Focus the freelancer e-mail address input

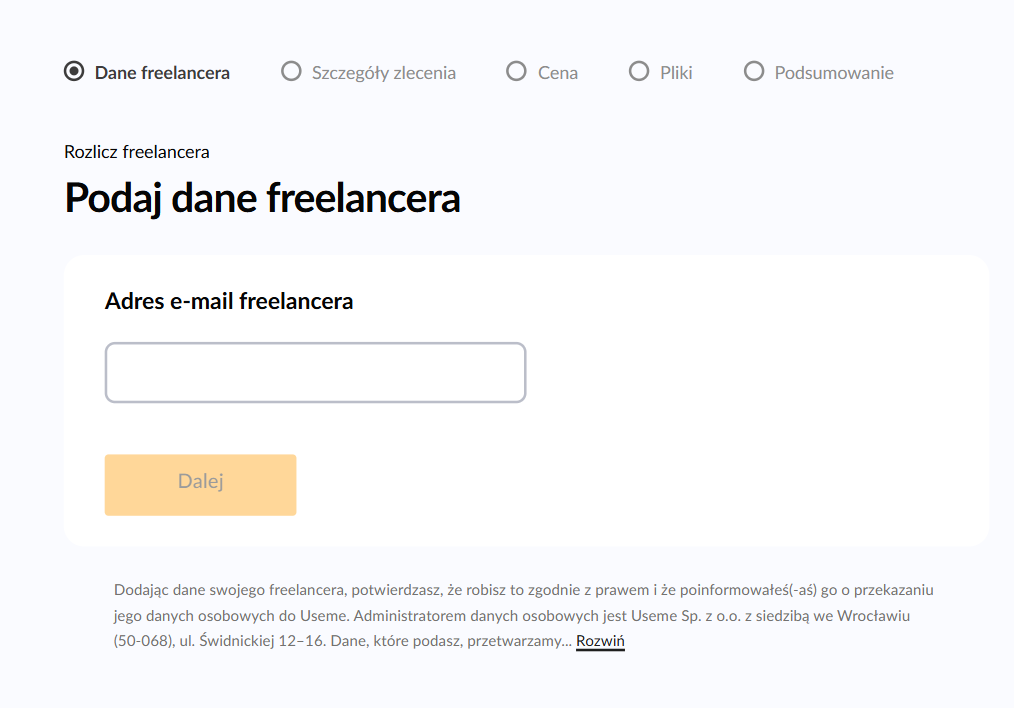[x=315, y=373]
